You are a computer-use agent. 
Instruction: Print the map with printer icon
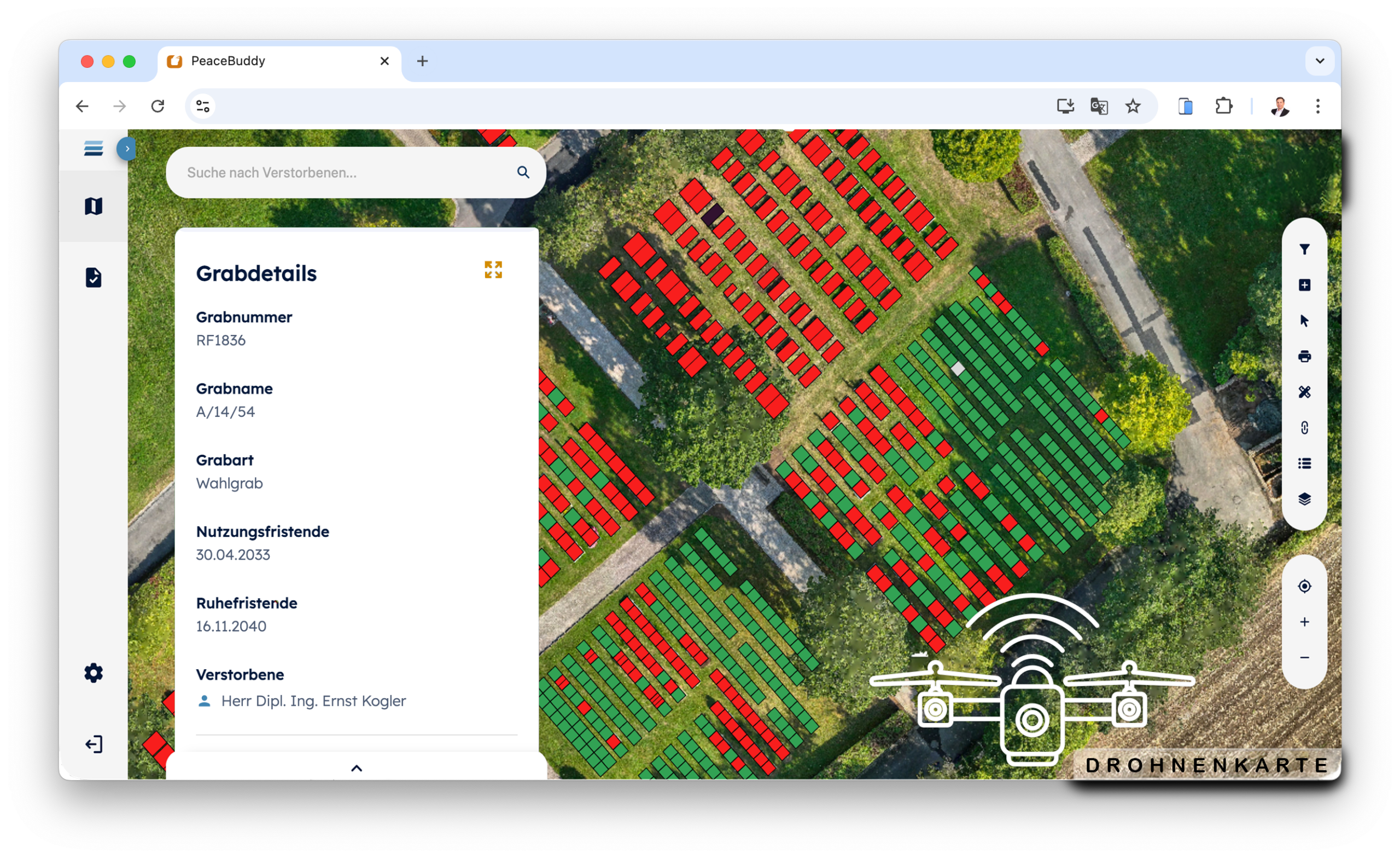1304,357
